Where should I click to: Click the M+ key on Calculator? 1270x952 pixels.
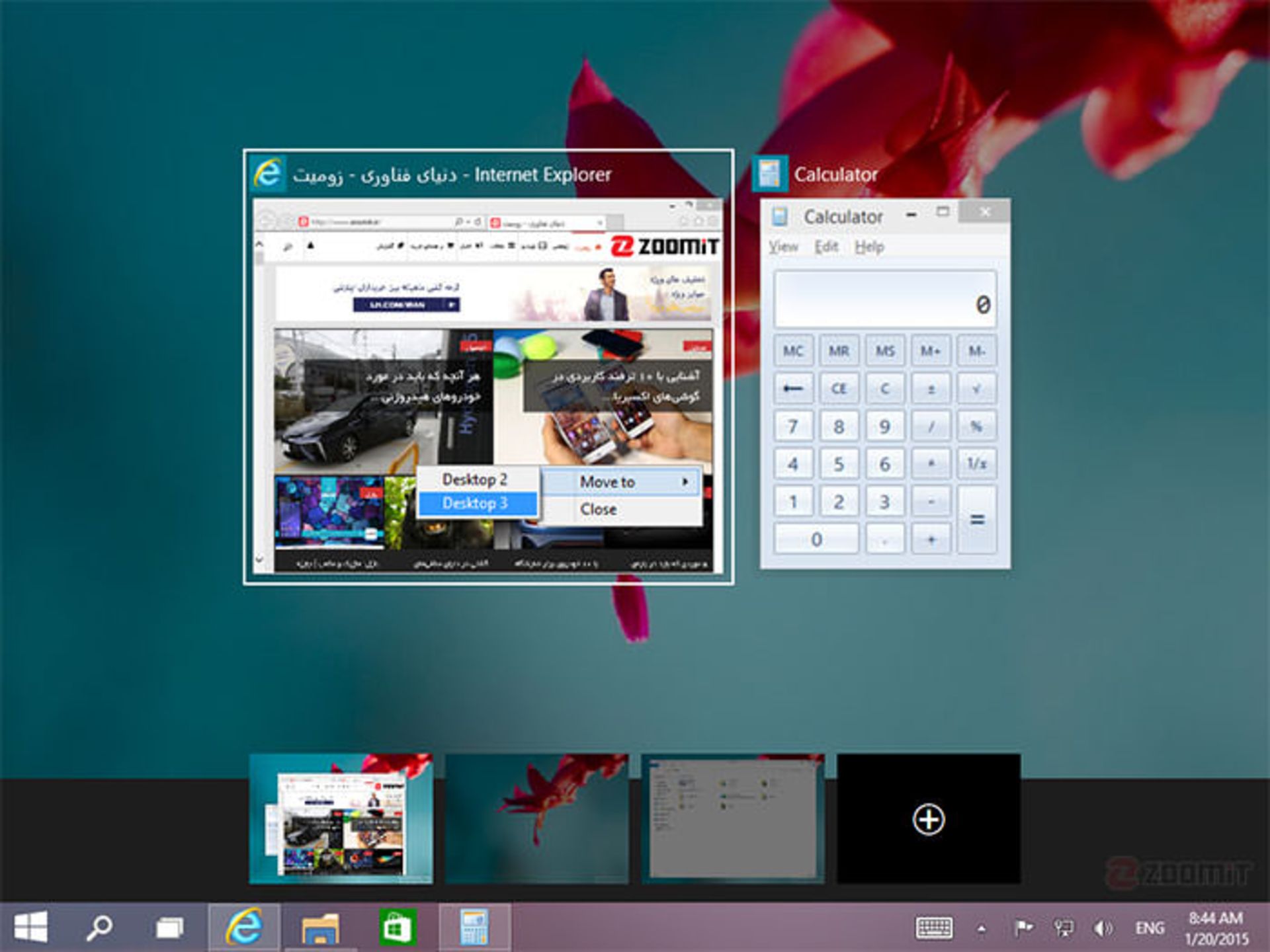(931, 350)
